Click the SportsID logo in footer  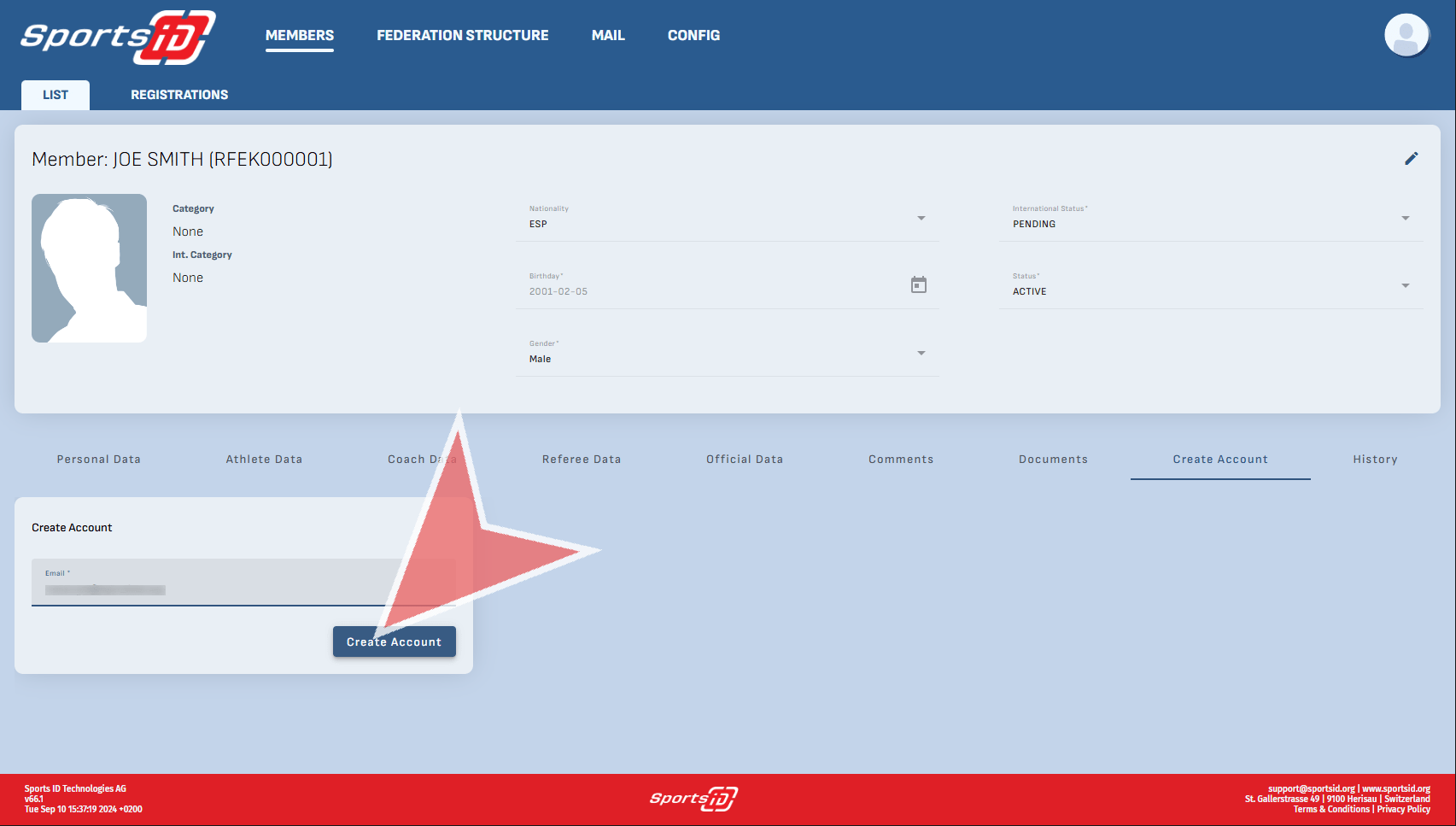(x=693, y=799)
